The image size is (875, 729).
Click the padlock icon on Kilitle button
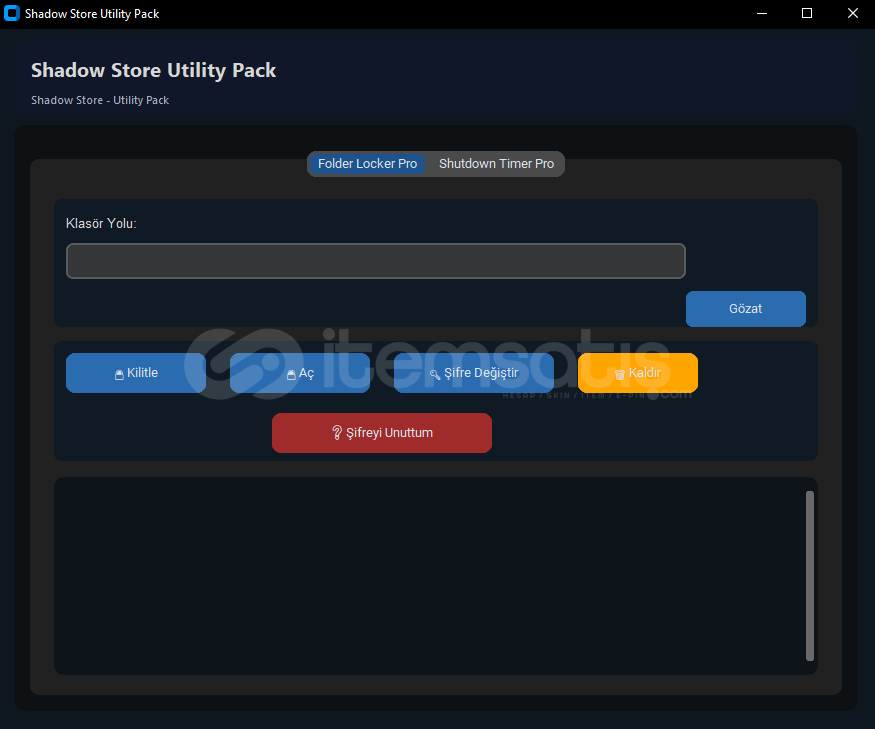[119, 374]
